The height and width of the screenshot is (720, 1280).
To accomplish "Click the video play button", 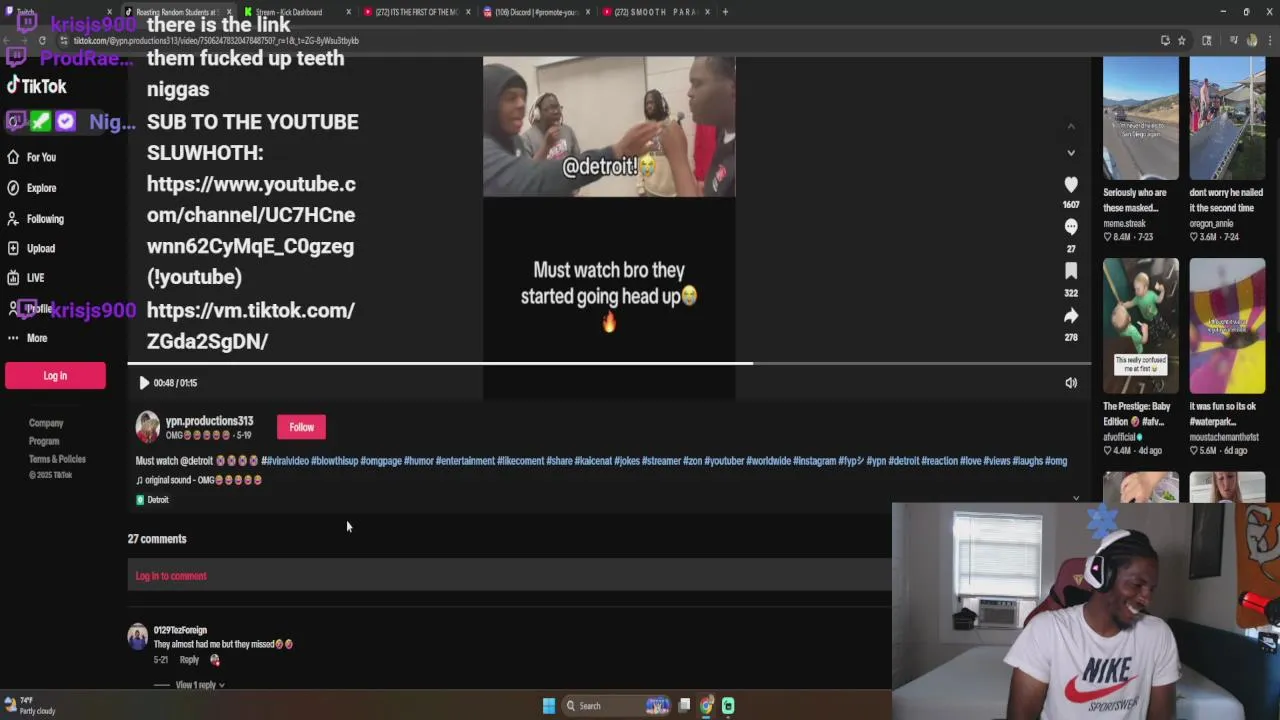I will (143, 383).
